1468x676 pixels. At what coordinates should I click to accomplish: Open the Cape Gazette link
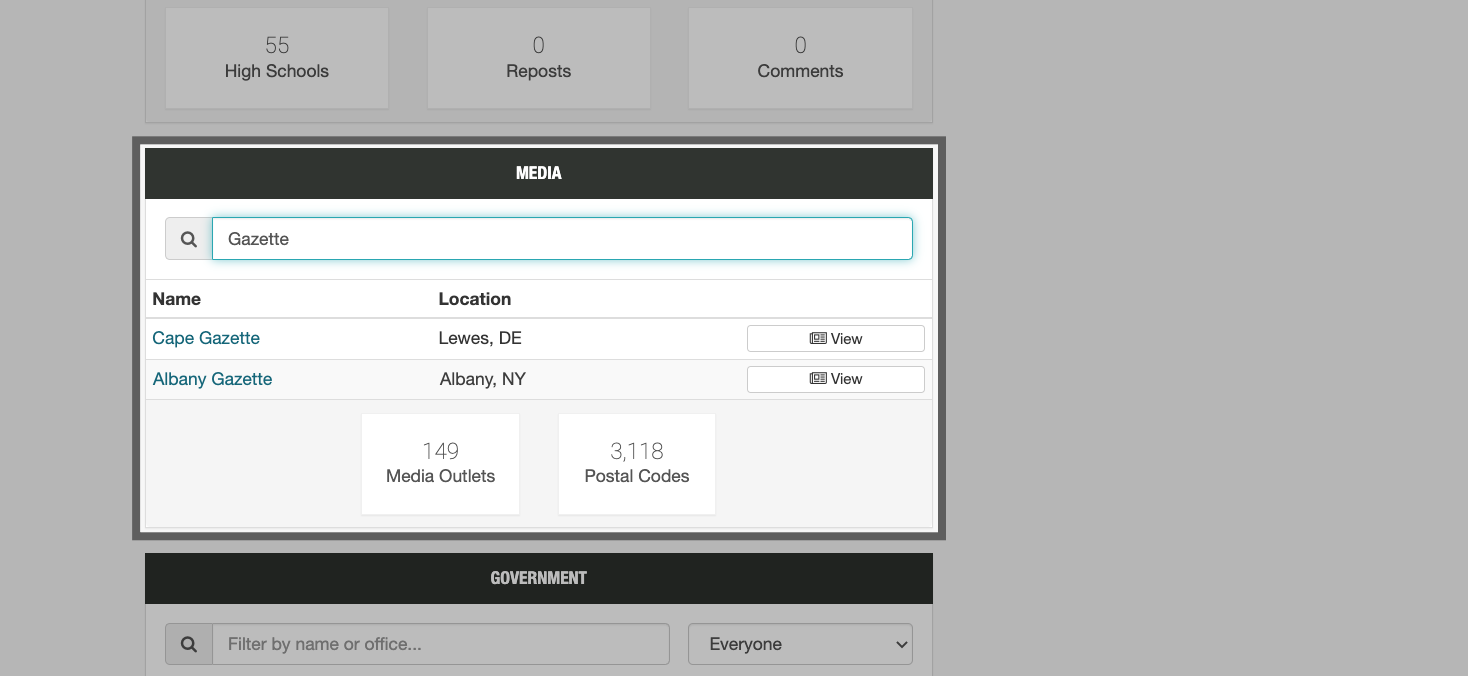pos(206,338)
